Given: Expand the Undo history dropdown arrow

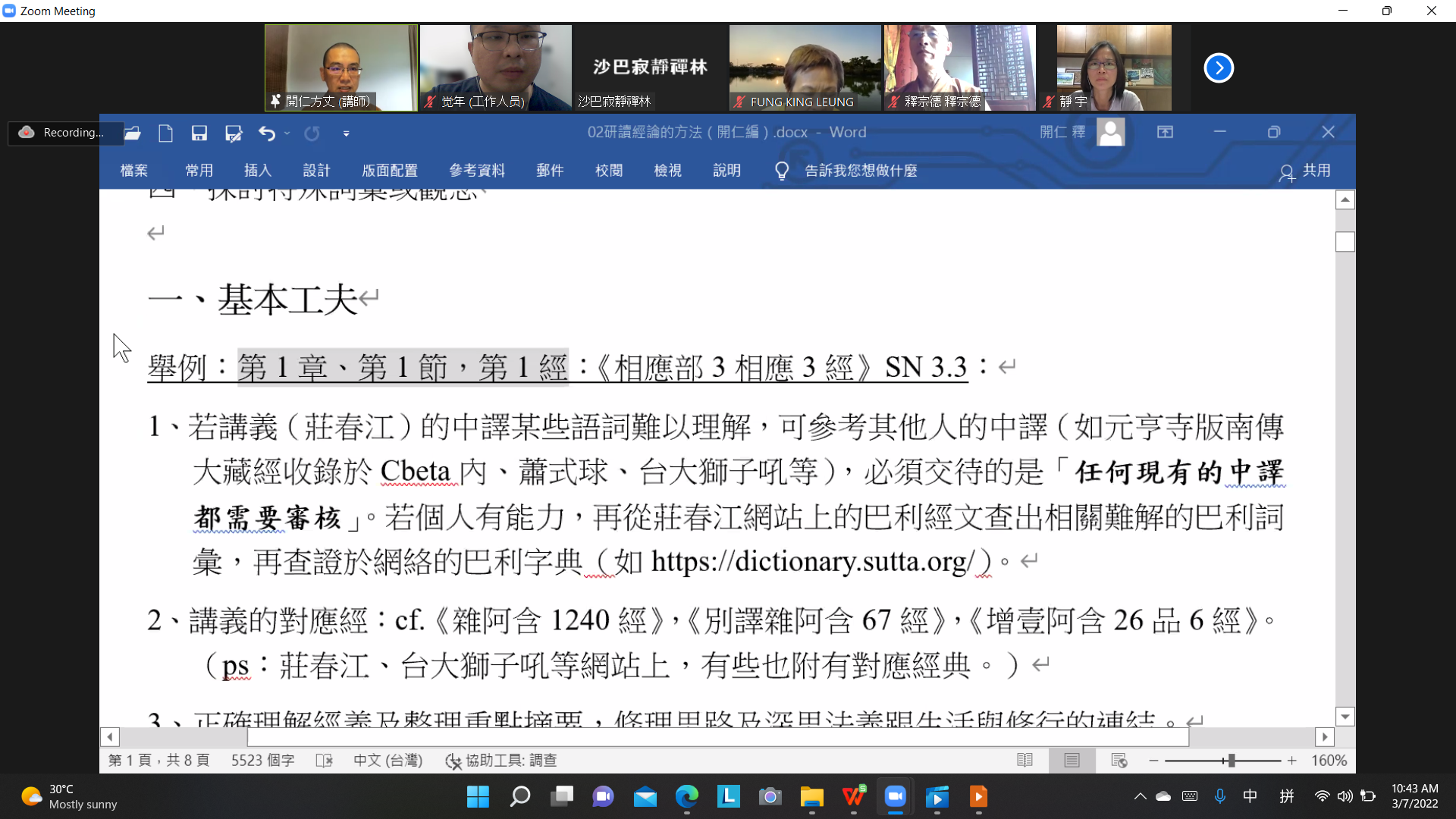Looking at the screenshot, I should tap(287, 133).
